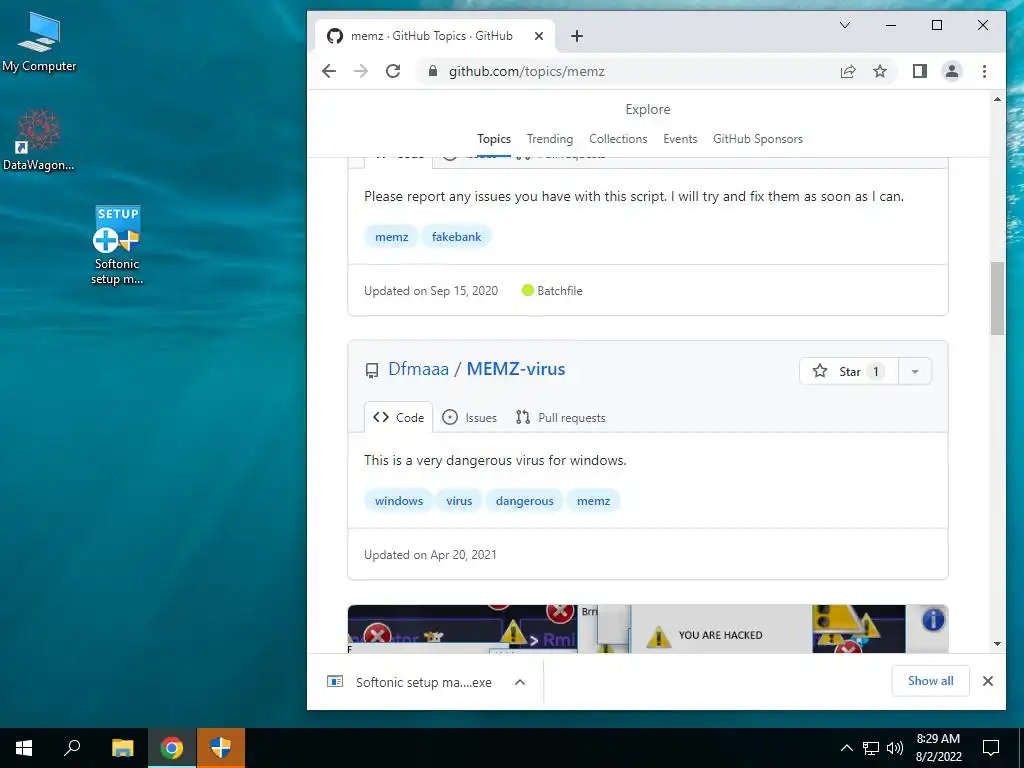Open MEMZ-virus Pull requests tab
The image size is (1024, 768).
click(x=560, y=417)
